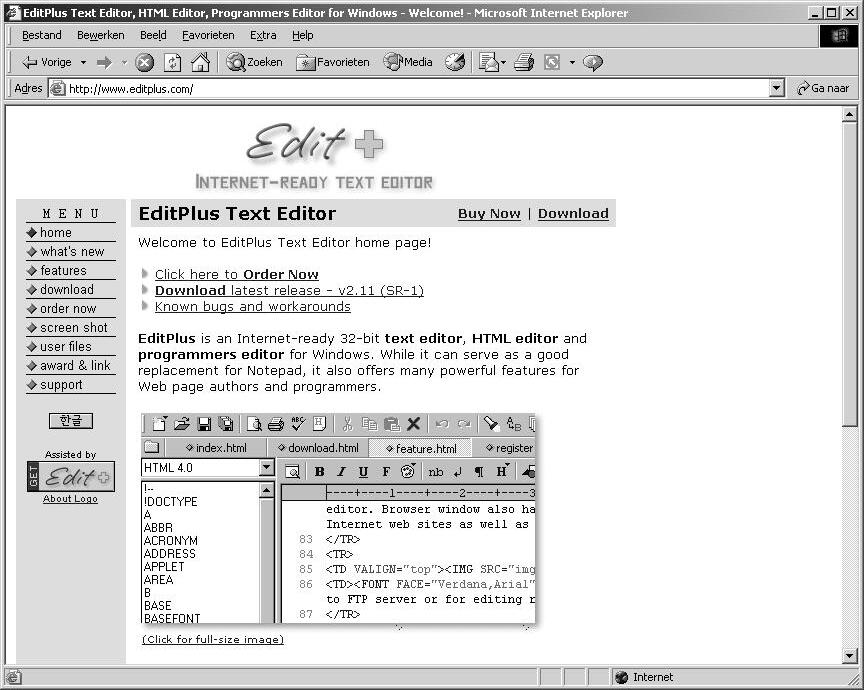
Task: Open the Bewerken menu
Action: pos(101,35)
